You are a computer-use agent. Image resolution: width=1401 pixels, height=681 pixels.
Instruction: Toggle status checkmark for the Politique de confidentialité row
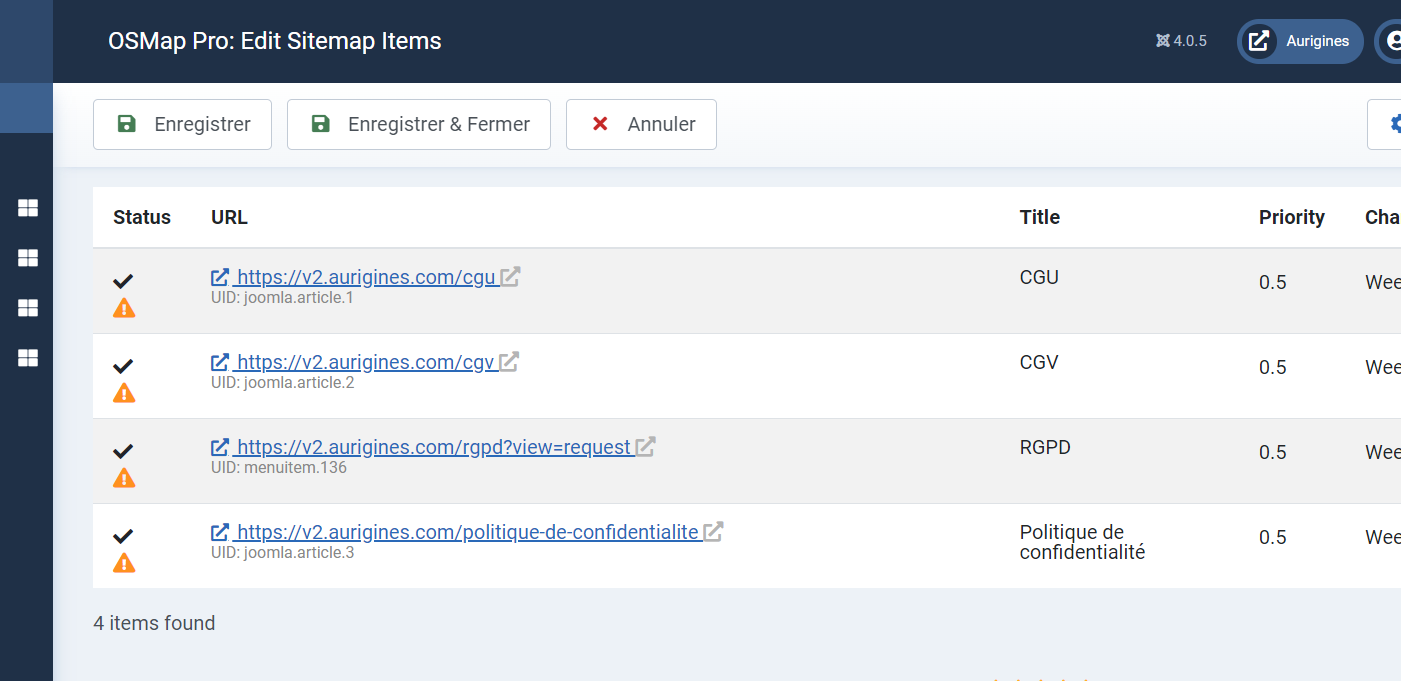[x=124, y=536]
